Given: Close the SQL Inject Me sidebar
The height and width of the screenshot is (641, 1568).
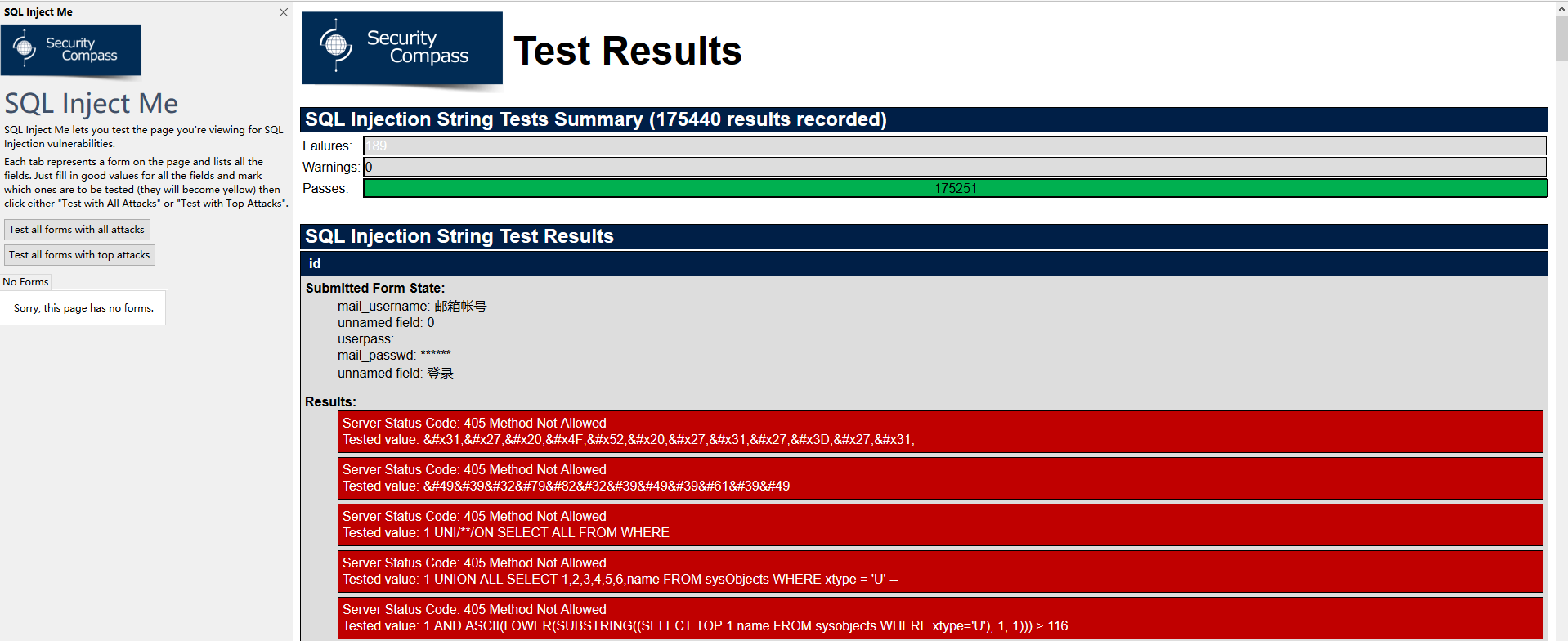Looking at the screenshot, I should tap(283, 12).
